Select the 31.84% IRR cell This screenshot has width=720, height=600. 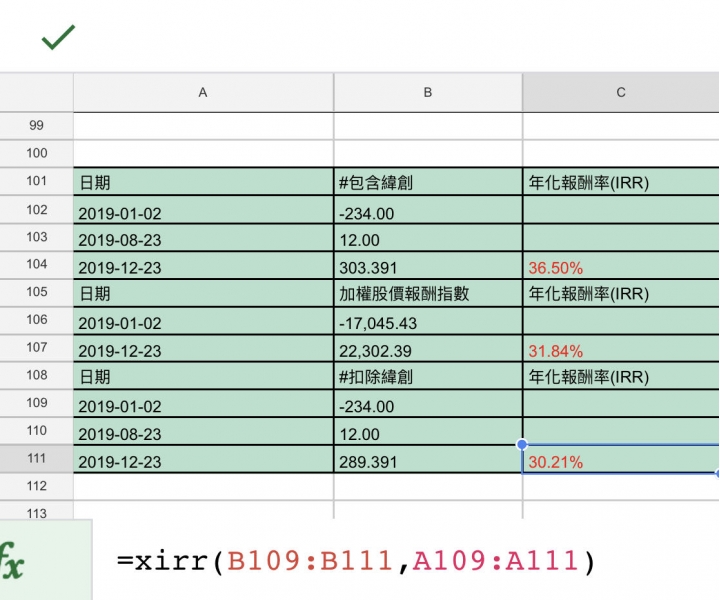tap(621, 348)
